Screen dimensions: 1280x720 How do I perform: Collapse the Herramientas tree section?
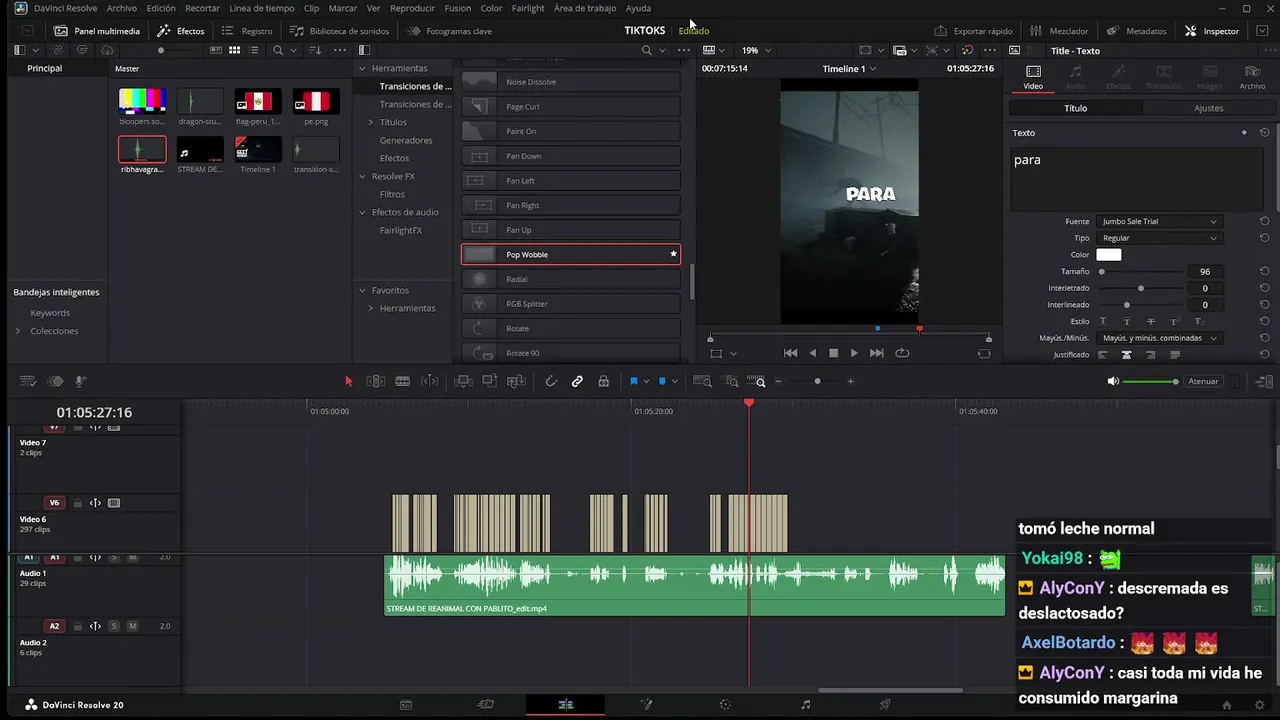363,68
